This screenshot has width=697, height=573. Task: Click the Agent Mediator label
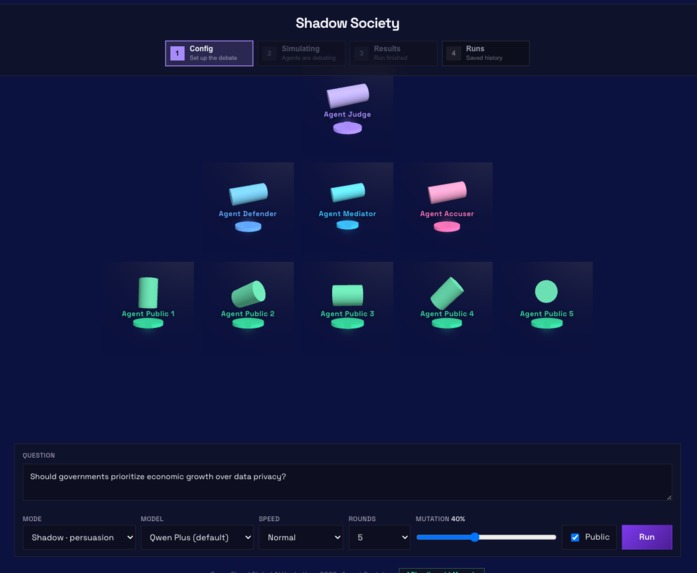pyautogui.click(x=347, y=214)
